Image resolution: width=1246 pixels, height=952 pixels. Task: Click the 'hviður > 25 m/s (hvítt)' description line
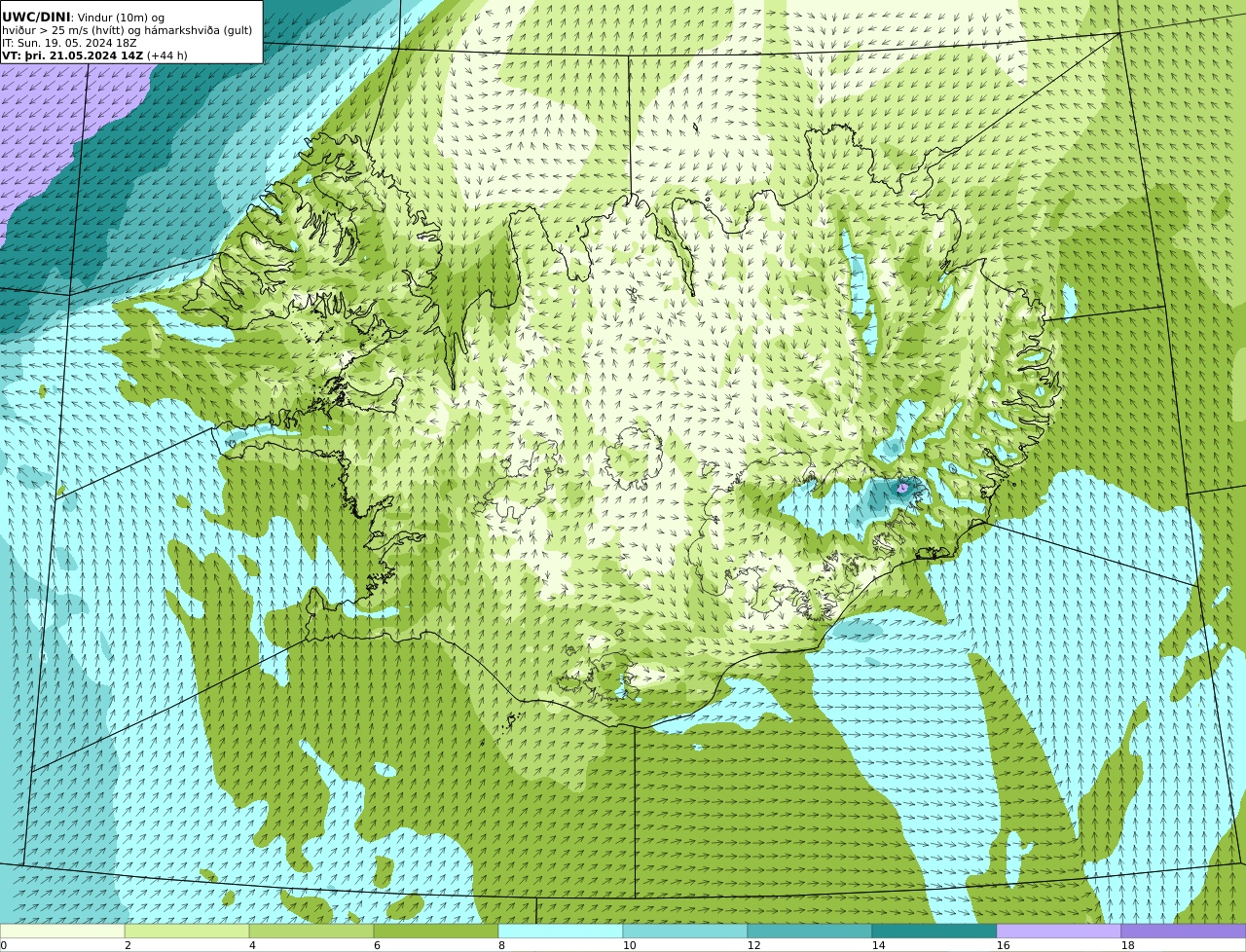coord(127,30)
